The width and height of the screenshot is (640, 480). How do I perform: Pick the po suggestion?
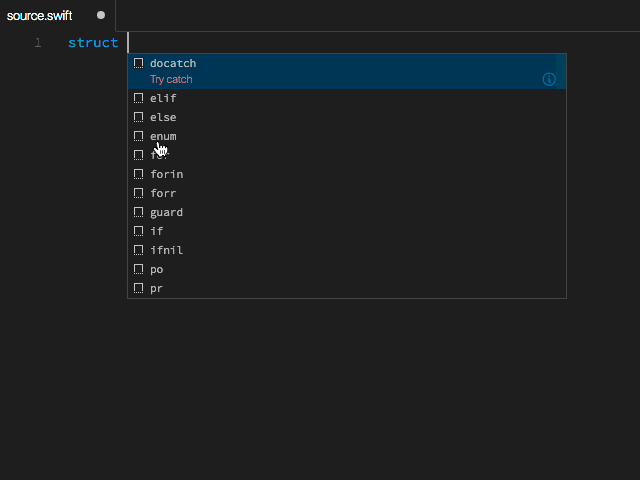(157, 269)
